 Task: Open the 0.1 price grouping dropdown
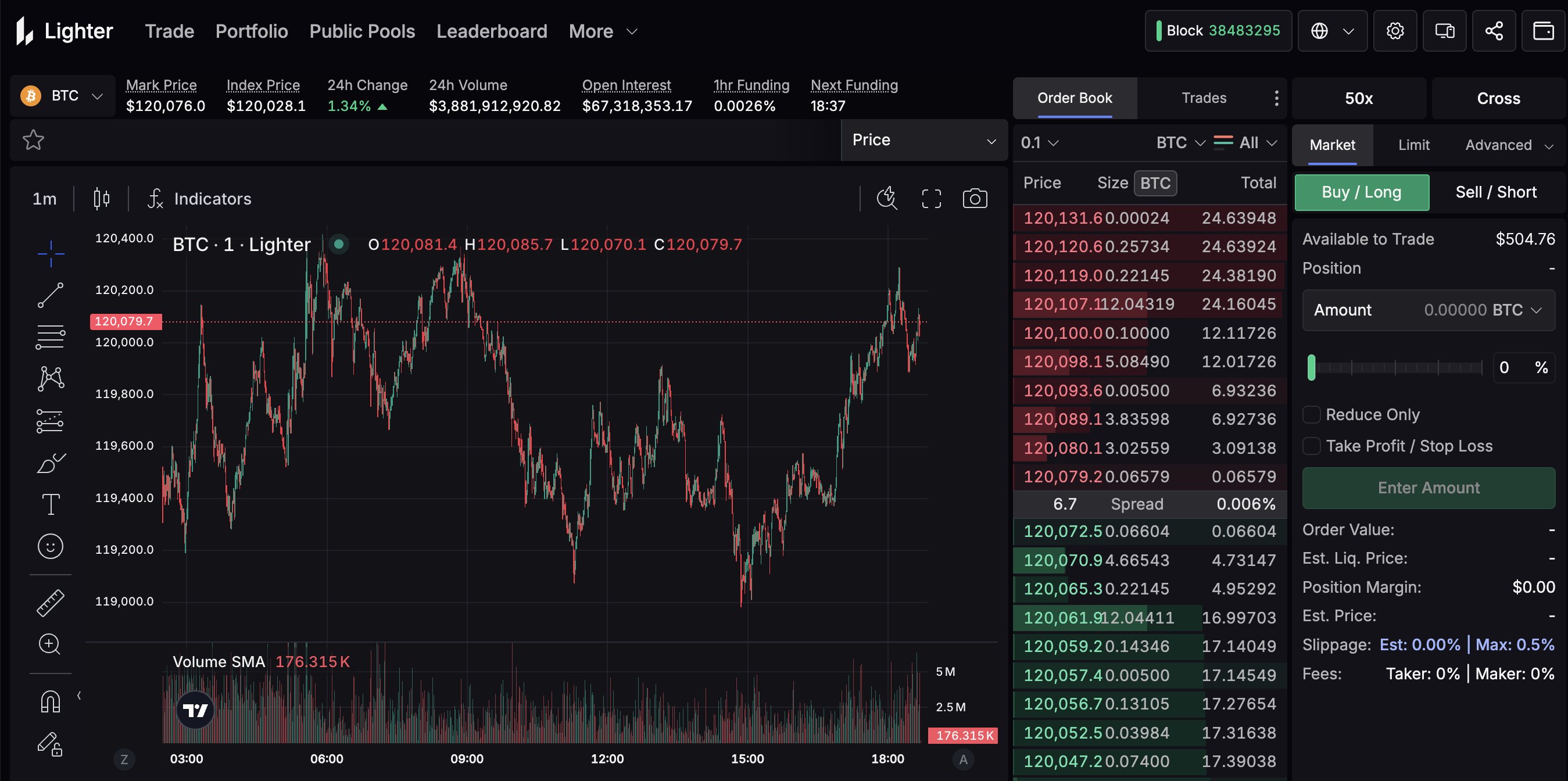1039,142
